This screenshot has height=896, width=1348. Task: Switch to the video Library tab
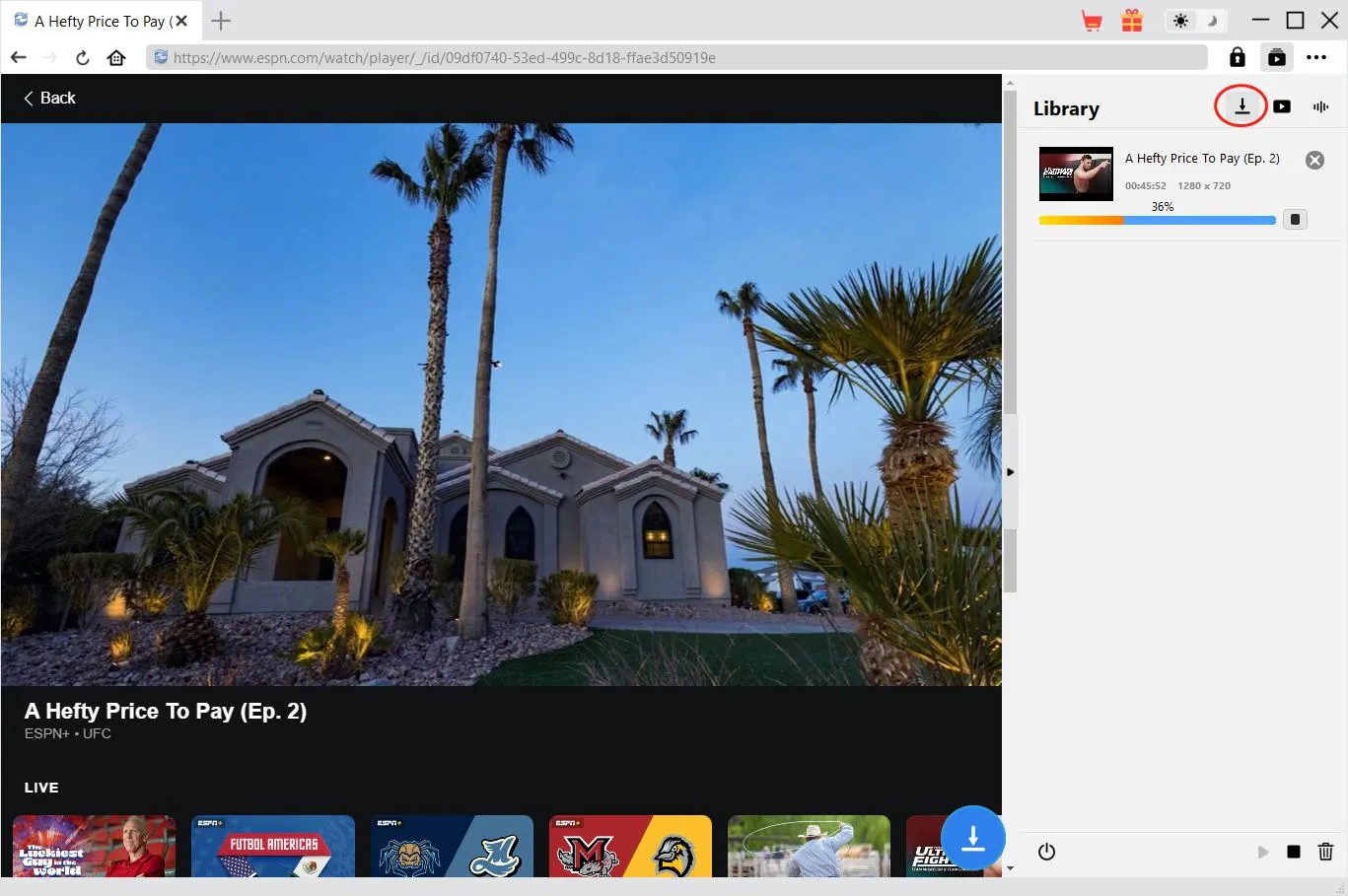[1282, 106]
